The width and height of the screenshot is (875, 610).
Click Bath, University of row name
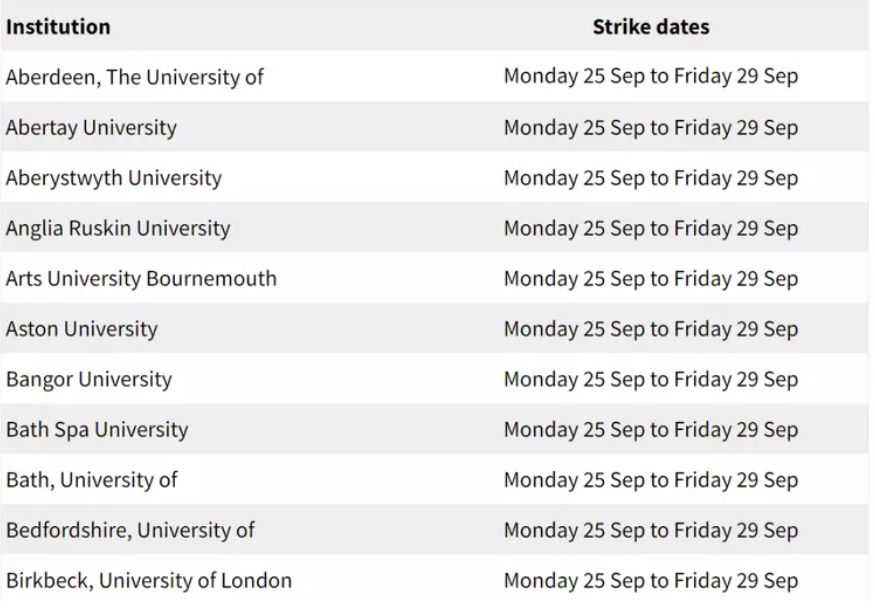pos(92,479)
